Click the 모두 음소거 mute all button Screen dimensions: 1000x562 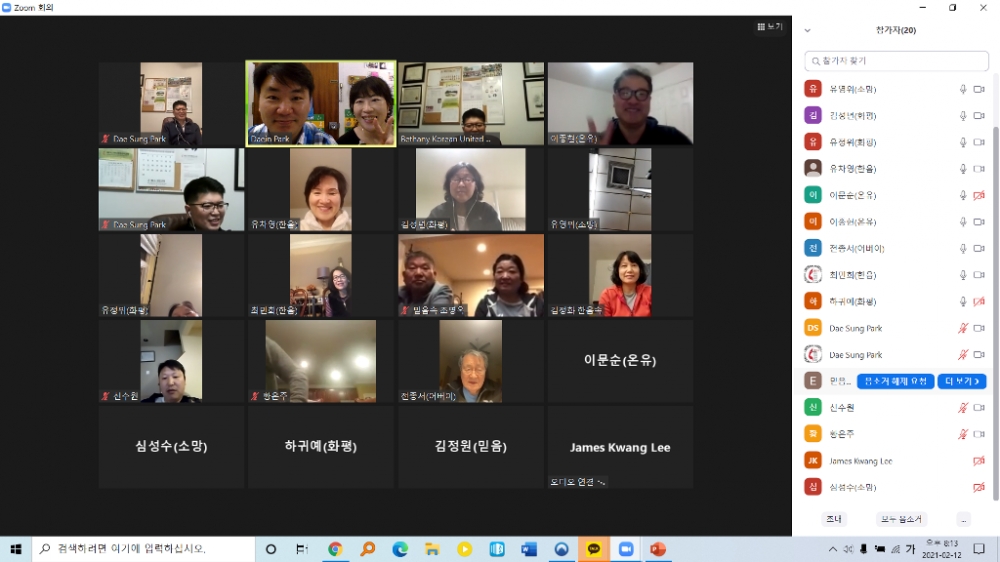tap(901, 520)
